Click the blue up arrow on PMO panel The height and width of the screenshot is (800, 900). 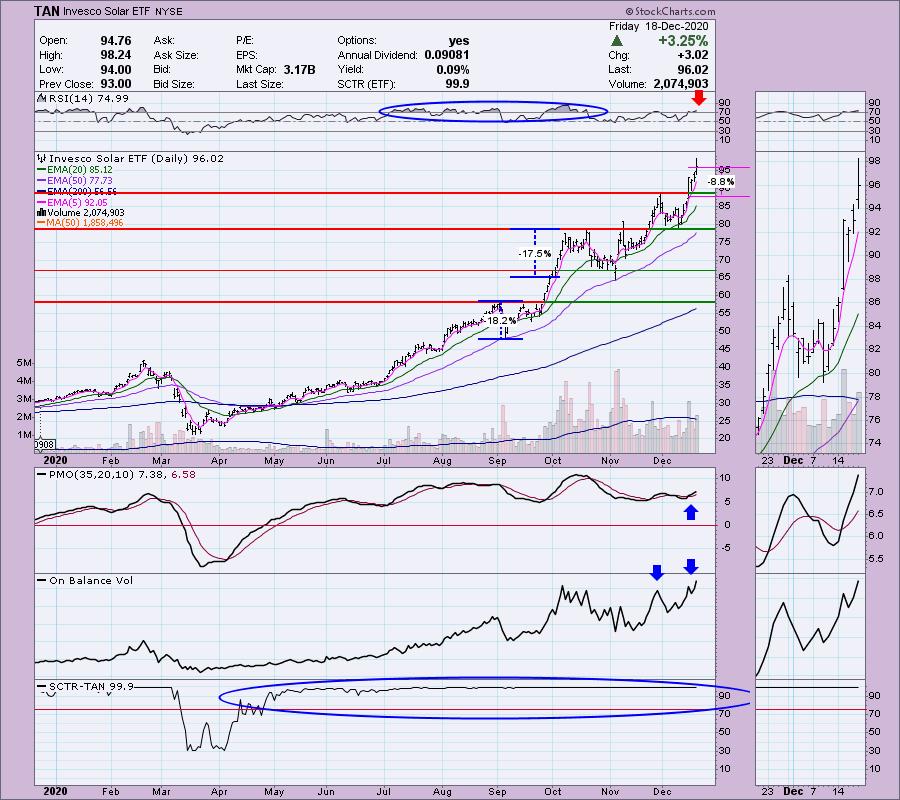(x=689, y=513)
